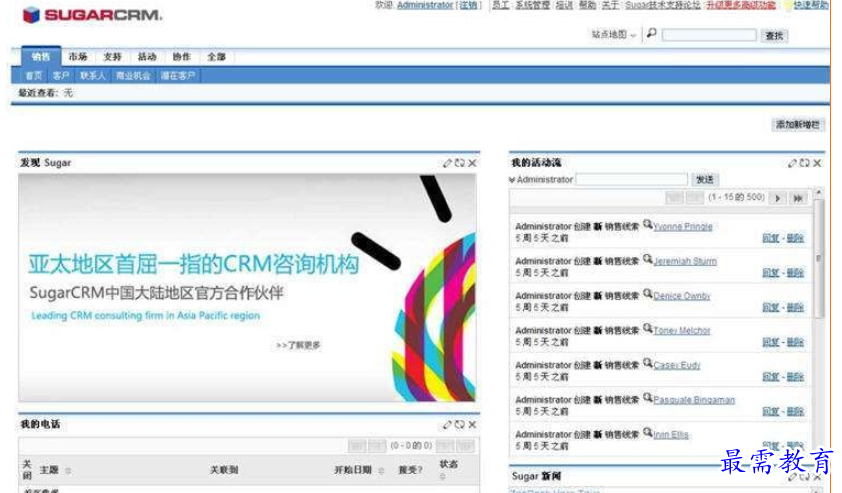Click the activity stream message input field
Viewport: 842px width, 493px height.
632,179
